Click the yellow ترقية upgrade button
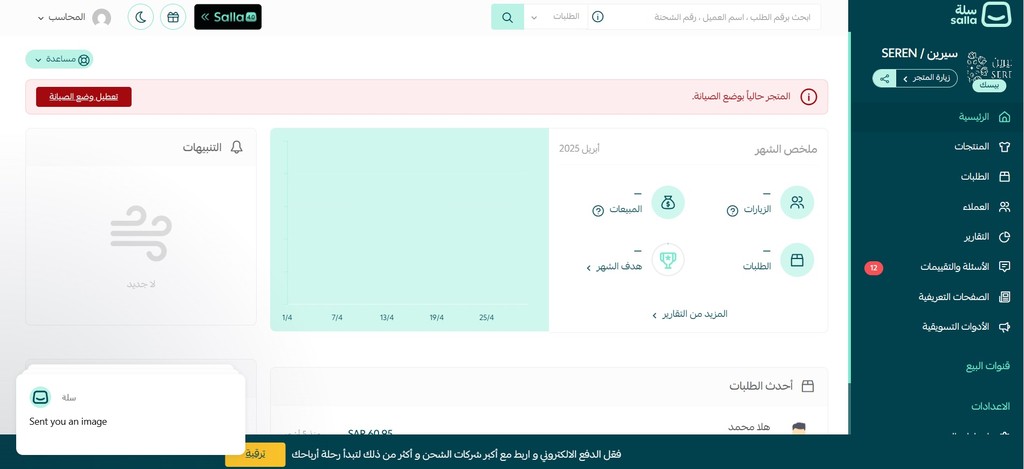Image resolution: width=1024 pixels, height=469 pixels. (x=255, y=454)
